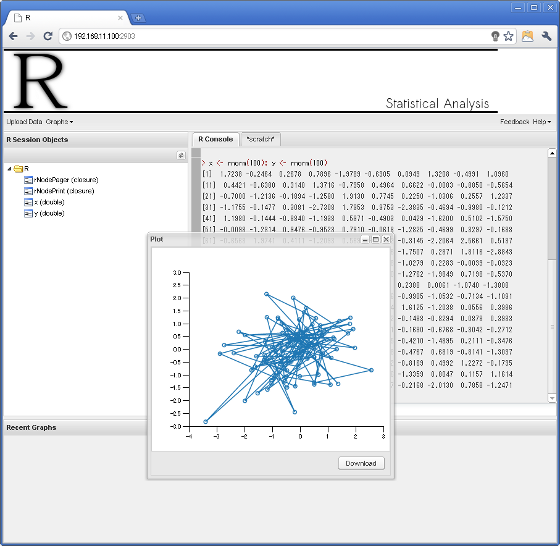Switch to the R Console tab
The image size is (560, 546).
click(x=216, y=139)
